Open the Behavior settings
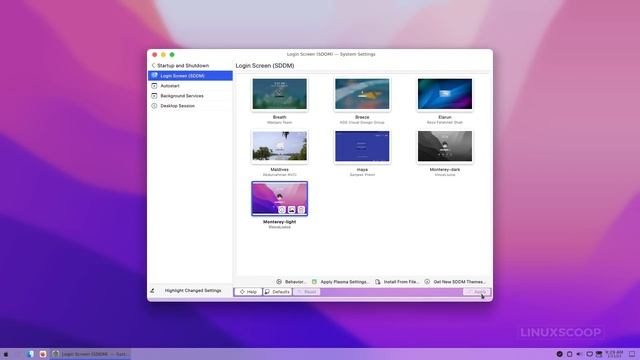The width and height of the screenshot is (640, 360). [x=291, y=282]
